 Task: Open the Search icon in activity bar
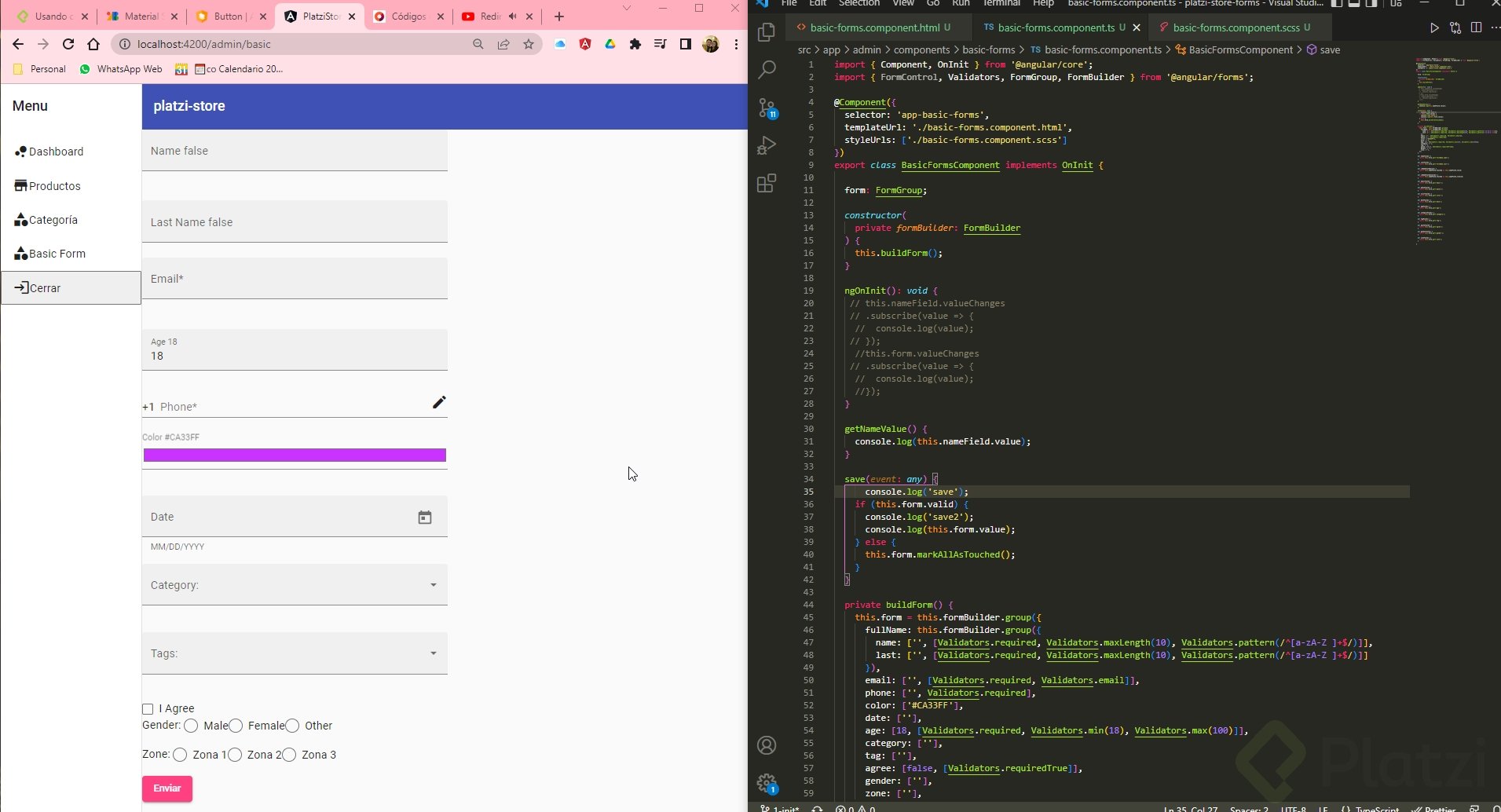[767, 70]
